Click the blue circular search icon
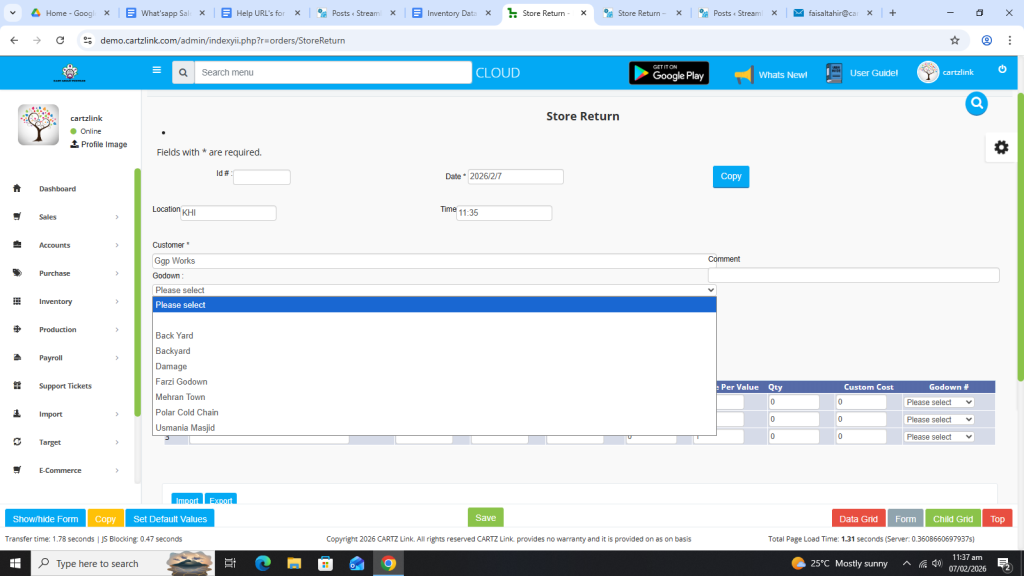This screenshot has height=576, width=1024. 977,103
